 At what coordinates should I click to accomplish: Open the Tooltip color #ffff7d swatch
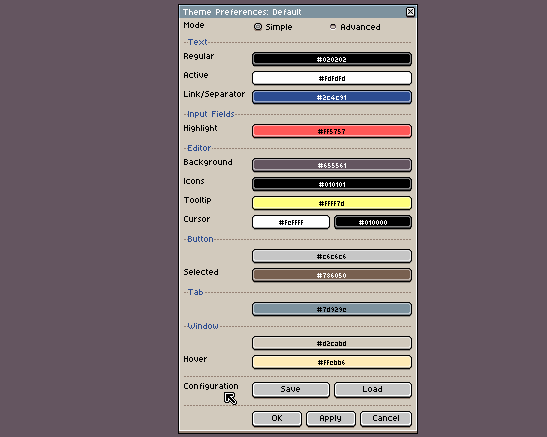(x=332, y=203)
